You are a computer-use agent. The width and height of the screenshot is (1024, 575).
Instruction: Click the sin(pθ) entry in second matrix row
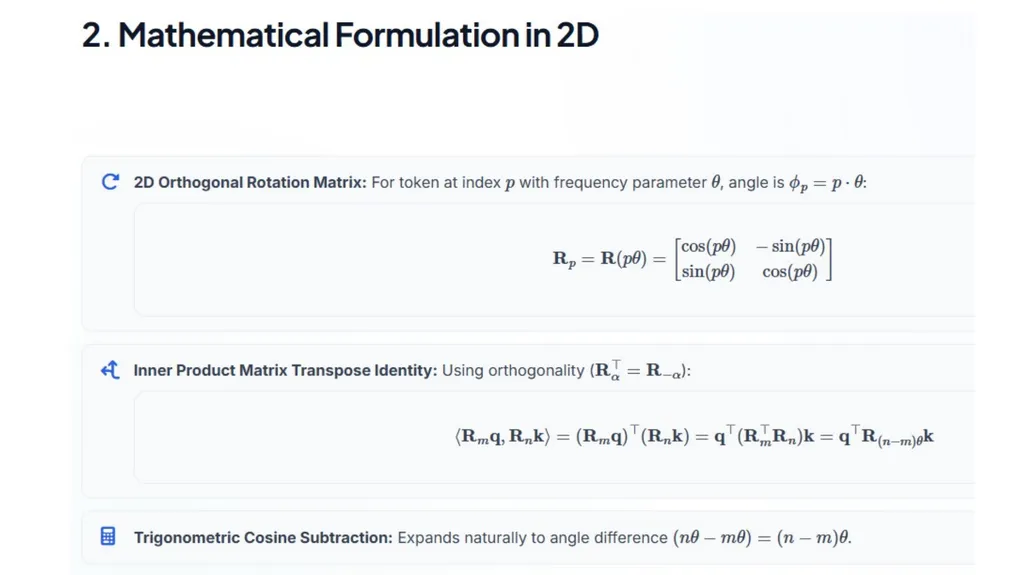tap(708, 271)
